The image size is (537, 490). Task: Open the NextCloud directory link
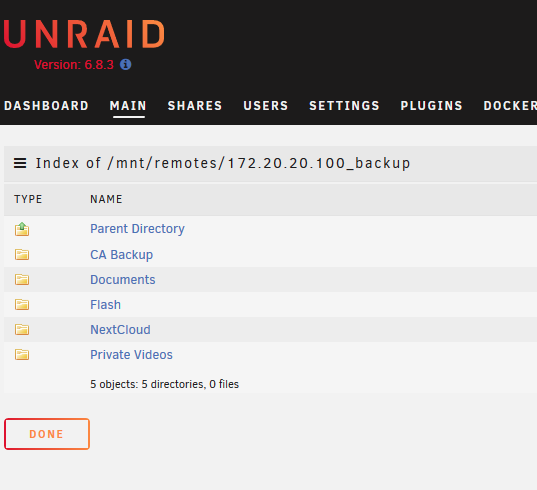click(x=120, y=330)
